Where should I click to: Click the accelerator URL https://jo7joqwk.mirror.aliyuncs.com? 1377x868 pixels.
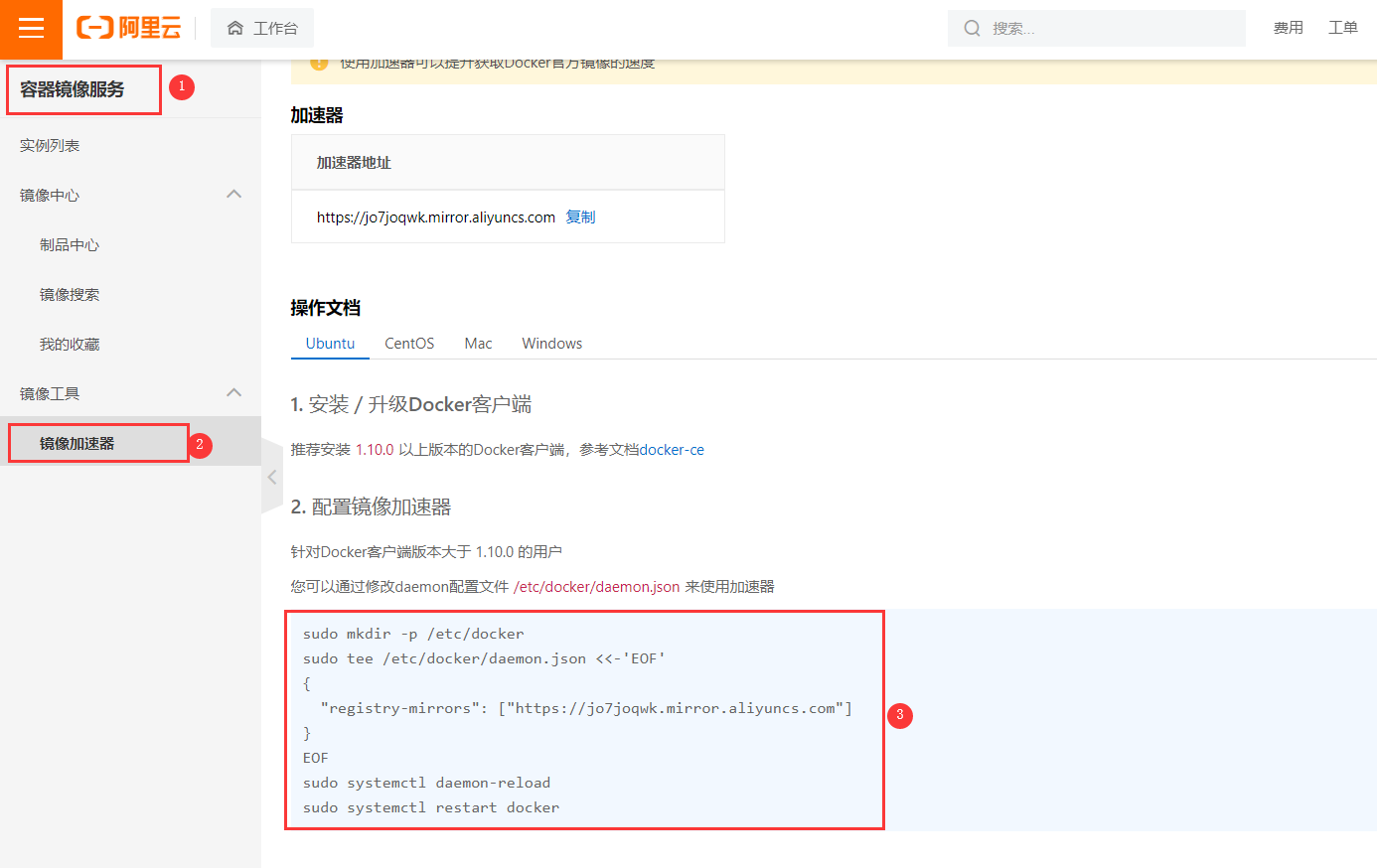(436, 217)
